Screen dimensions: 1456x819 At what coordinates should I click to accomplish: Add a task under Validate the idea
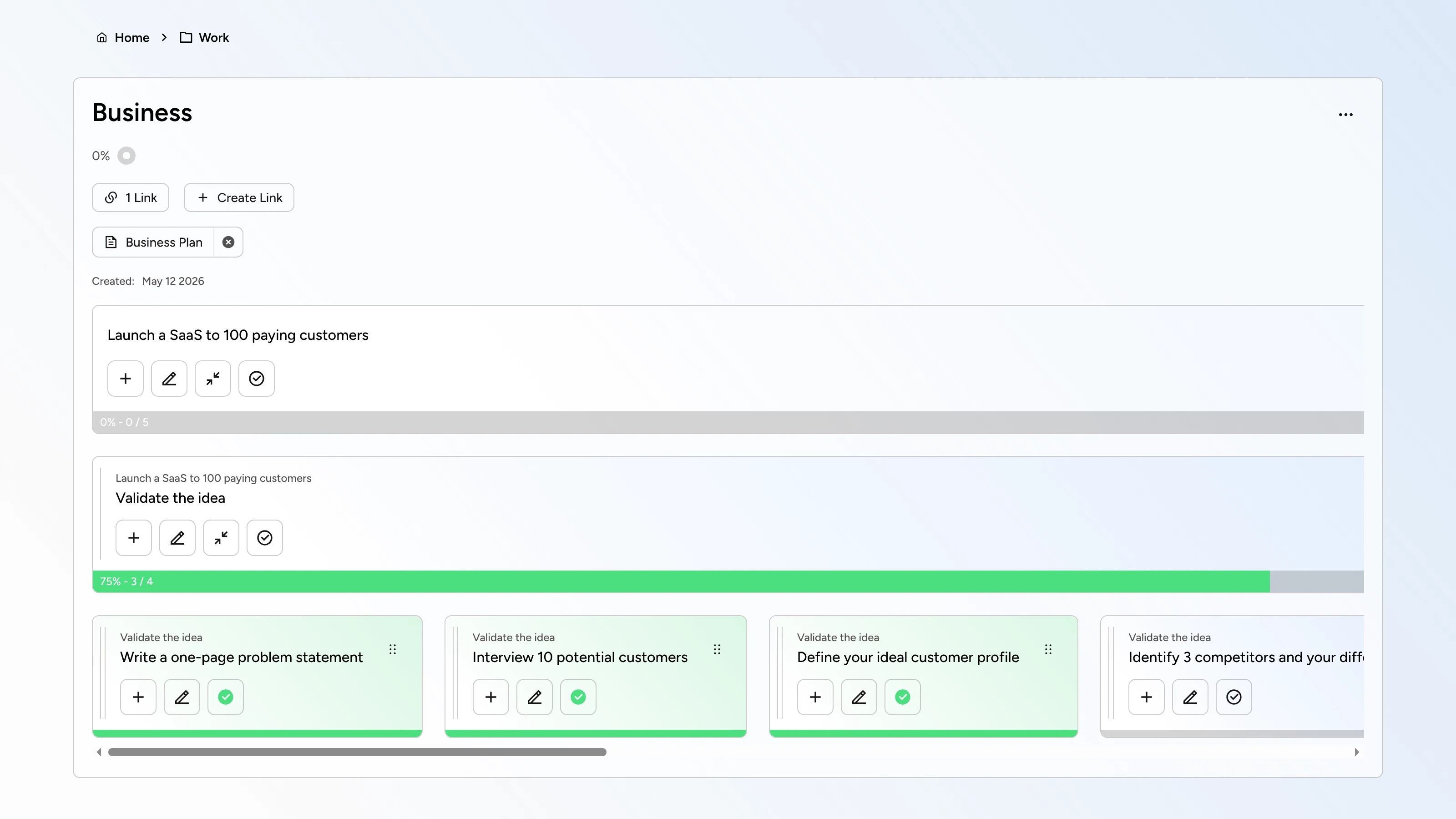coord(133,537)
